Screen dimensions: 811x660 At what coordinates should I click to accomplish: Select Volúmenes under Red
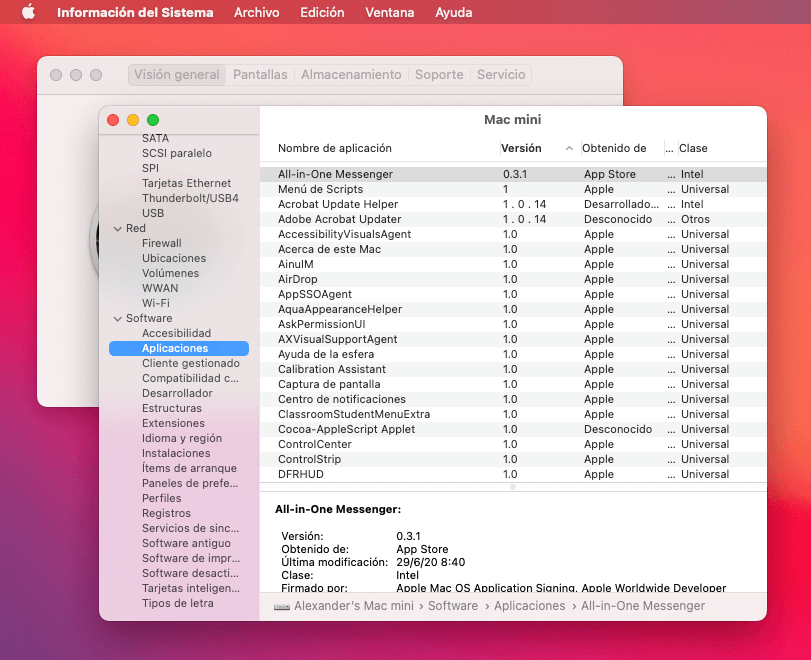pos(170,274)
